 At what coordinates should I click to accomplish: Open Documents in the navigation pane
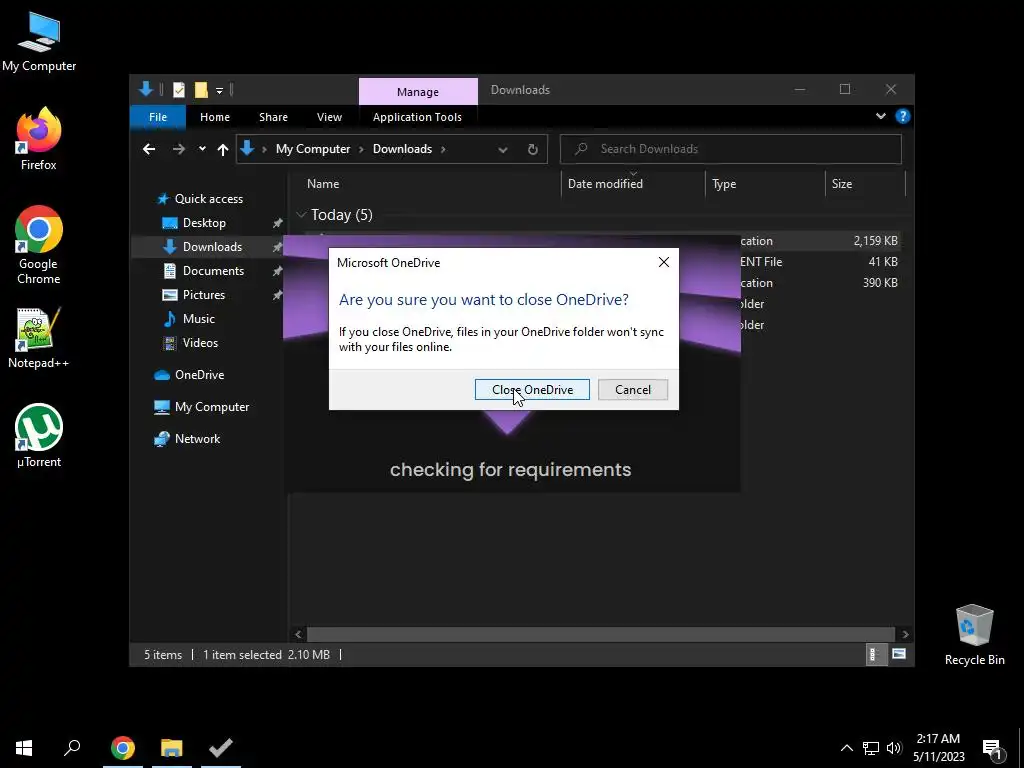coord(213,271)
